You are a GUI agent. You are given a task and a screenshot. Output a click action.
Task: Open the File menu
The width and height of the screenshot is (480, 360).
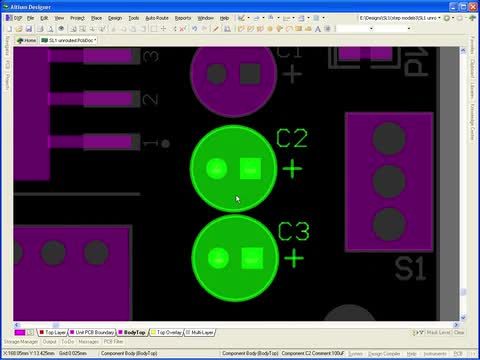point(31,18)
